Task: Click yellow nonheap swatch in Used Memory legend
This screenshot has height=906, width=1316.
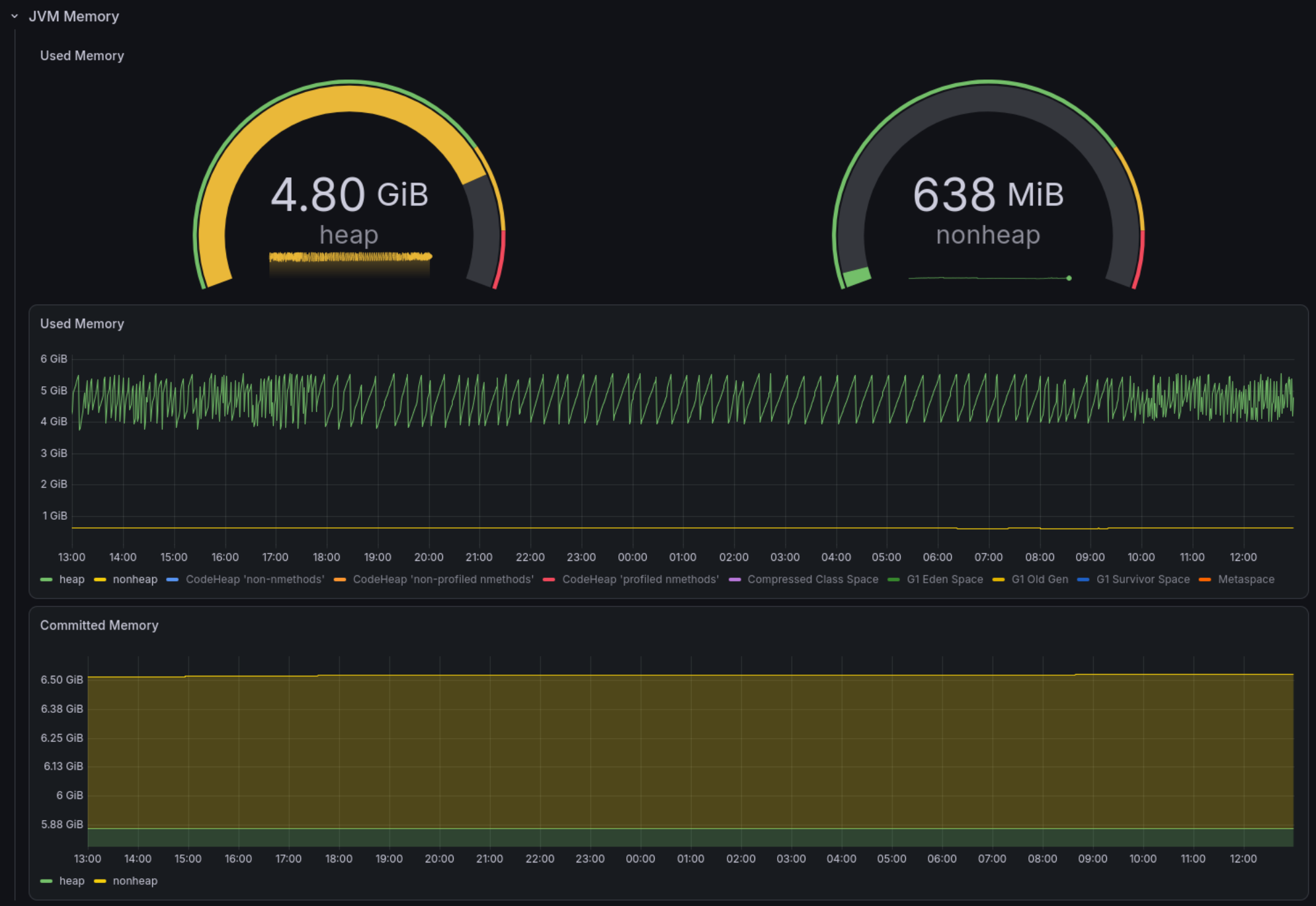Action: coord(100,579)
